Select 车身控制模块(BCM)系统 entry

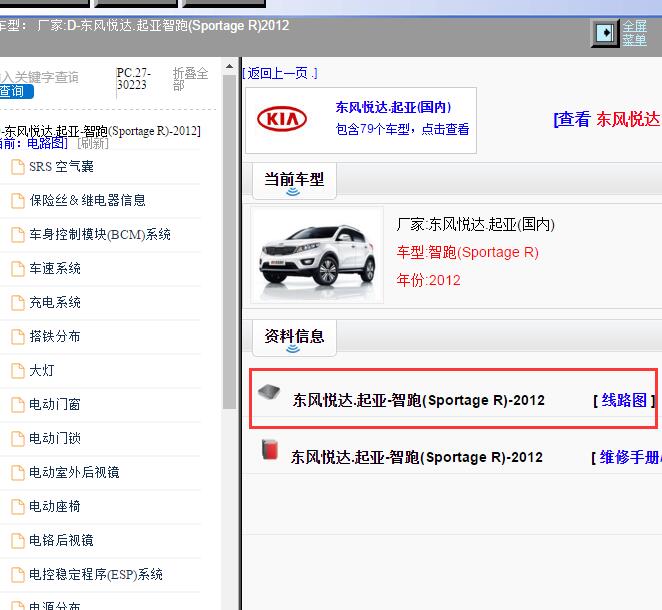click(x=100, y=235)
